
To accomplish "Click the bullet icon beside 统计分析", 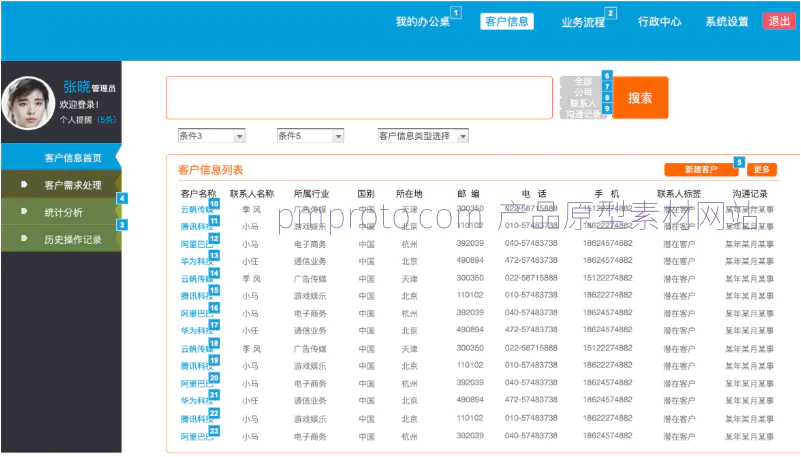I will pos(24,212).
